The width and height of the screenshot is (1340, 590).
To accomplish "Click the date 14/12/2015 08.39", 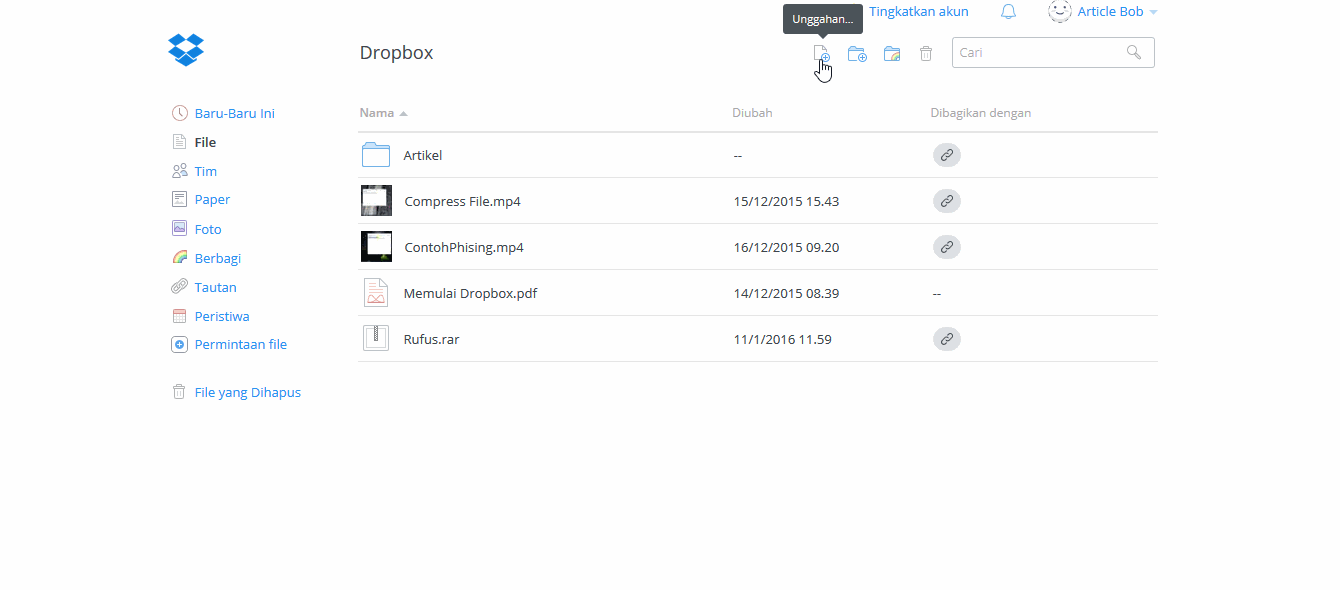I will click(x=786, y=293).
